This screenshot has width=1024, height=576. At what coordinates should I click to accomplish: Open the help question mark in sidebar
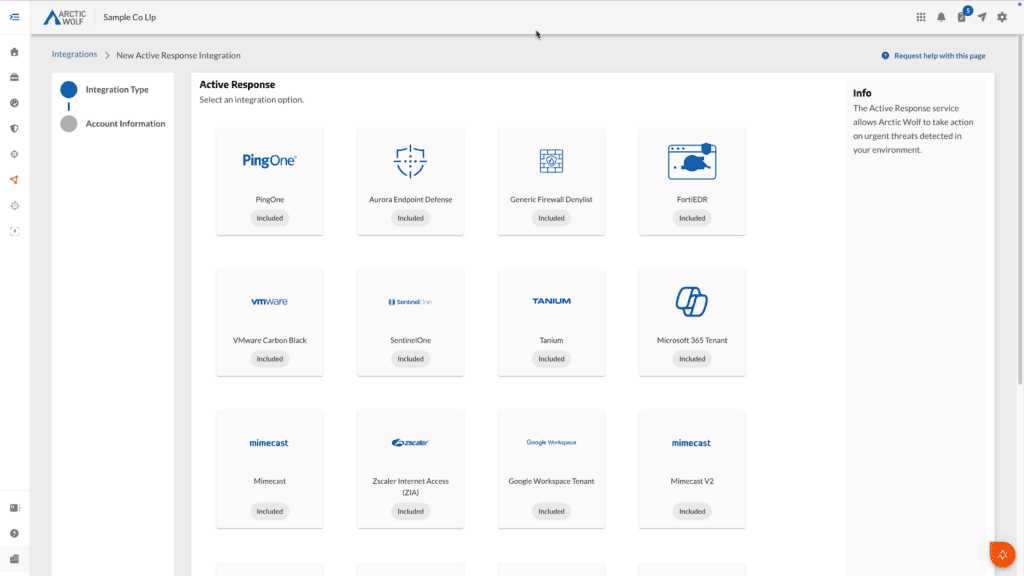[x=14, y=533]
